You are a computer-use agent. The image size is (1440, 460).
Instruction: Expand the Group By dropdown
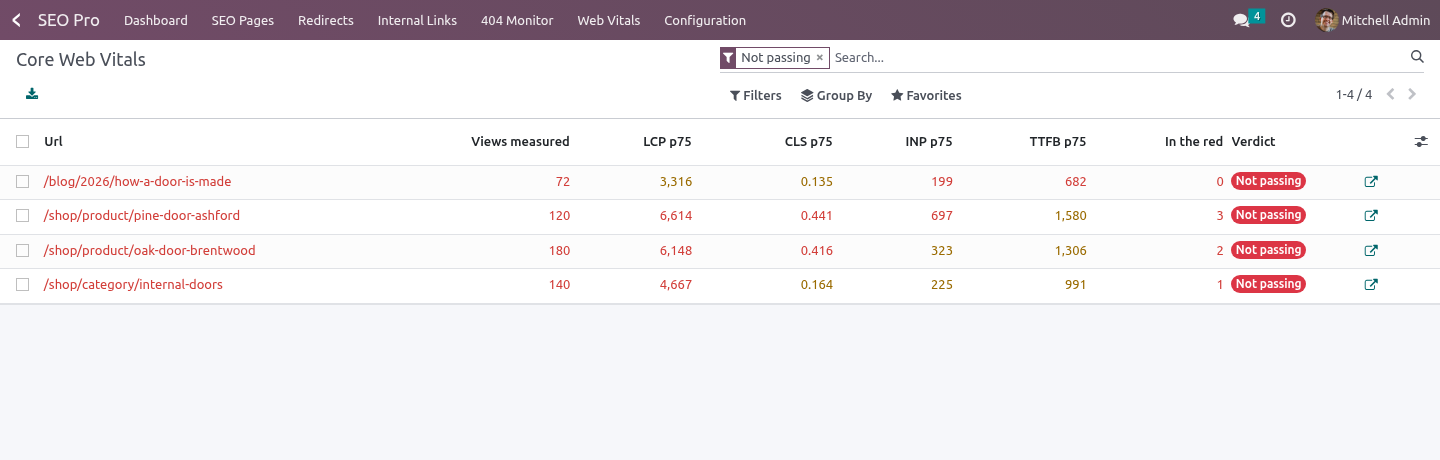pos(837,96)
